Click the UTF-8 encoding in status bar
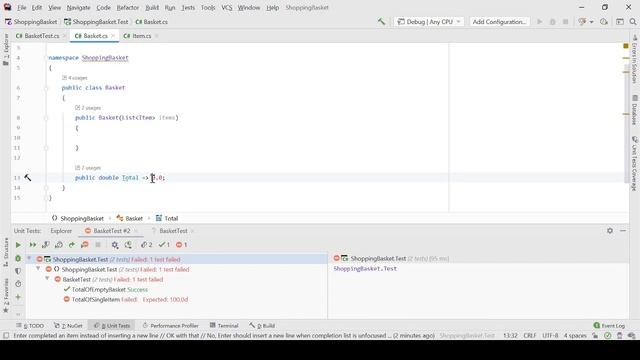 click(x=550, y=336)
